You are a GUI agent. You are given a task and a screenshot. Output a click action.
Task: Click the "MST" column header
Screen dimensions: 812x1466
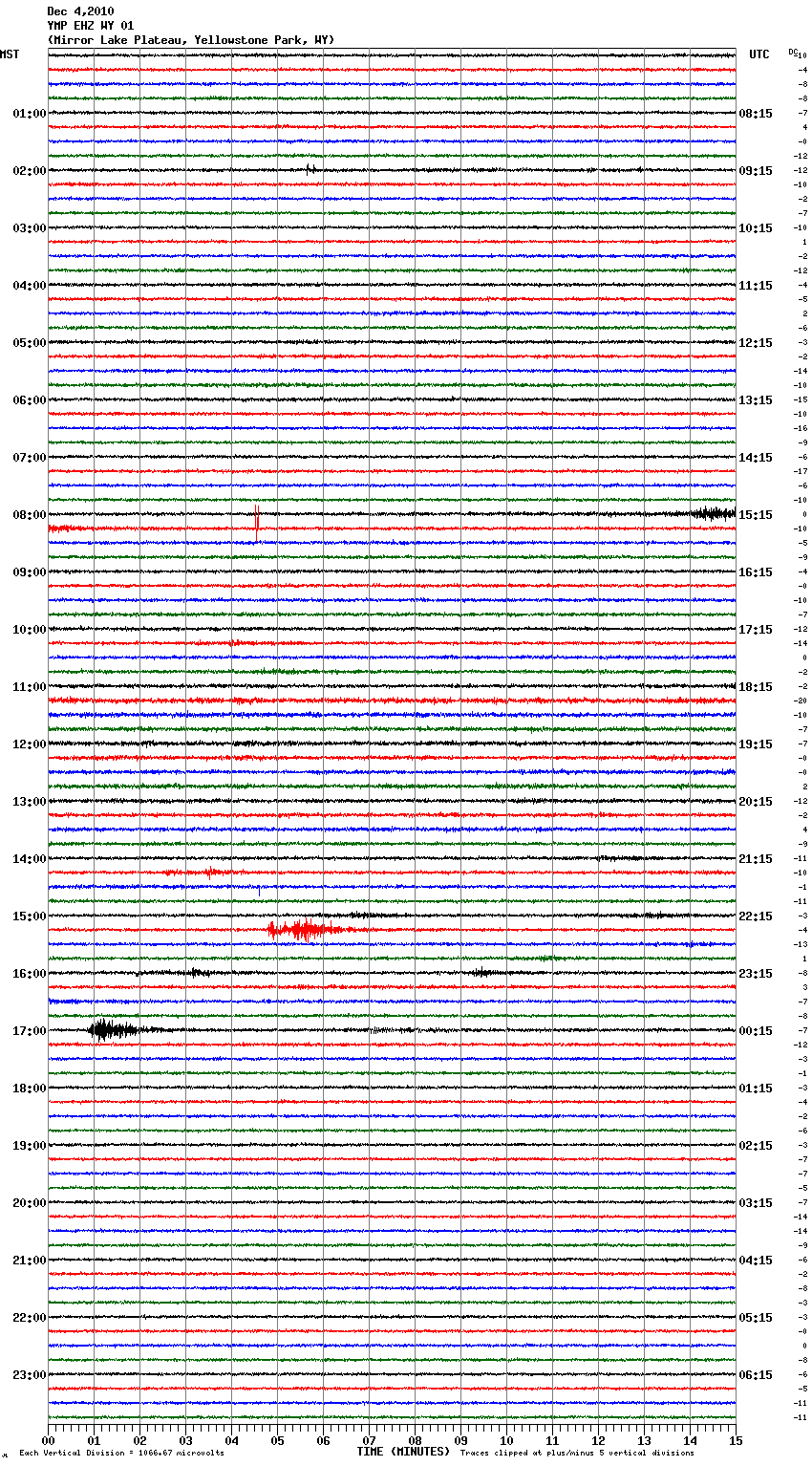tap(10, 54)
